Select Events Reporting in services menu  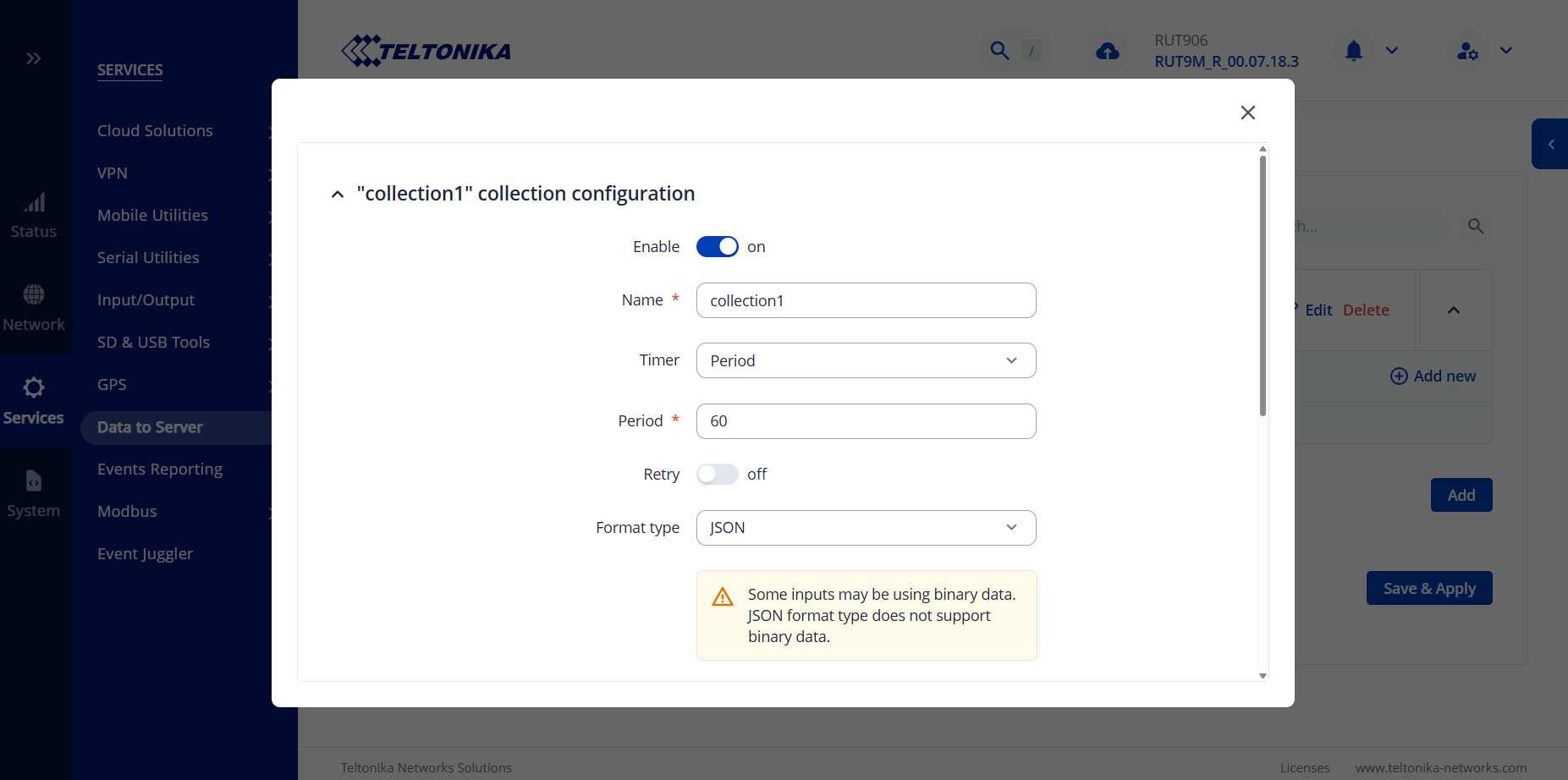(160, 469)
